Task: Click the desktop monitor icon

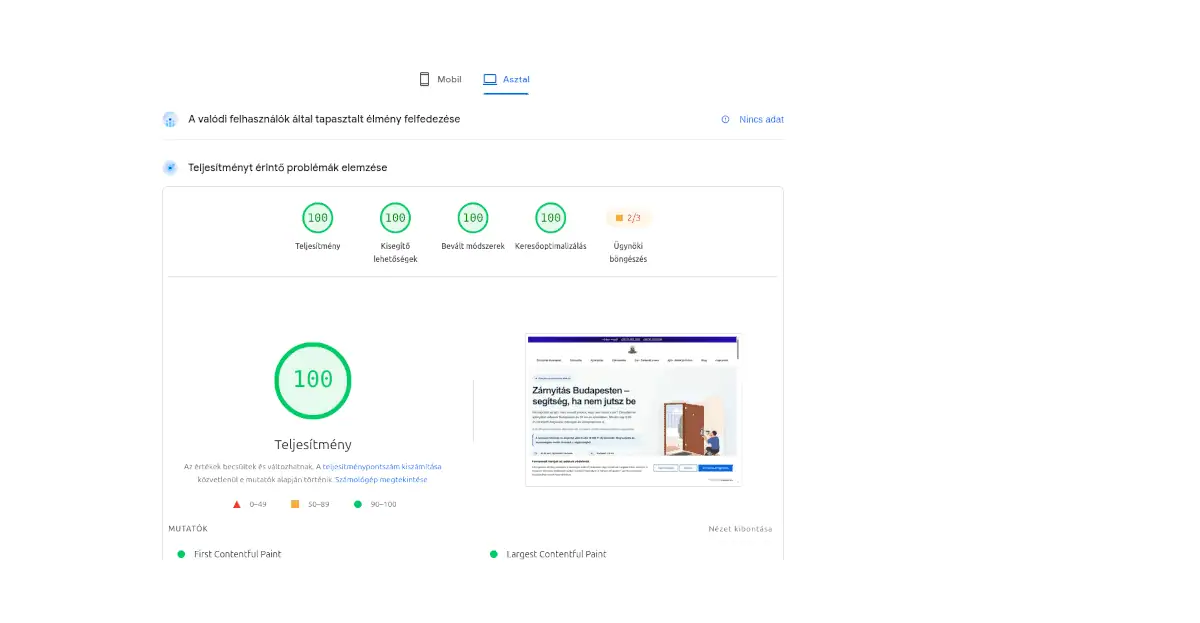Action: 490,79
